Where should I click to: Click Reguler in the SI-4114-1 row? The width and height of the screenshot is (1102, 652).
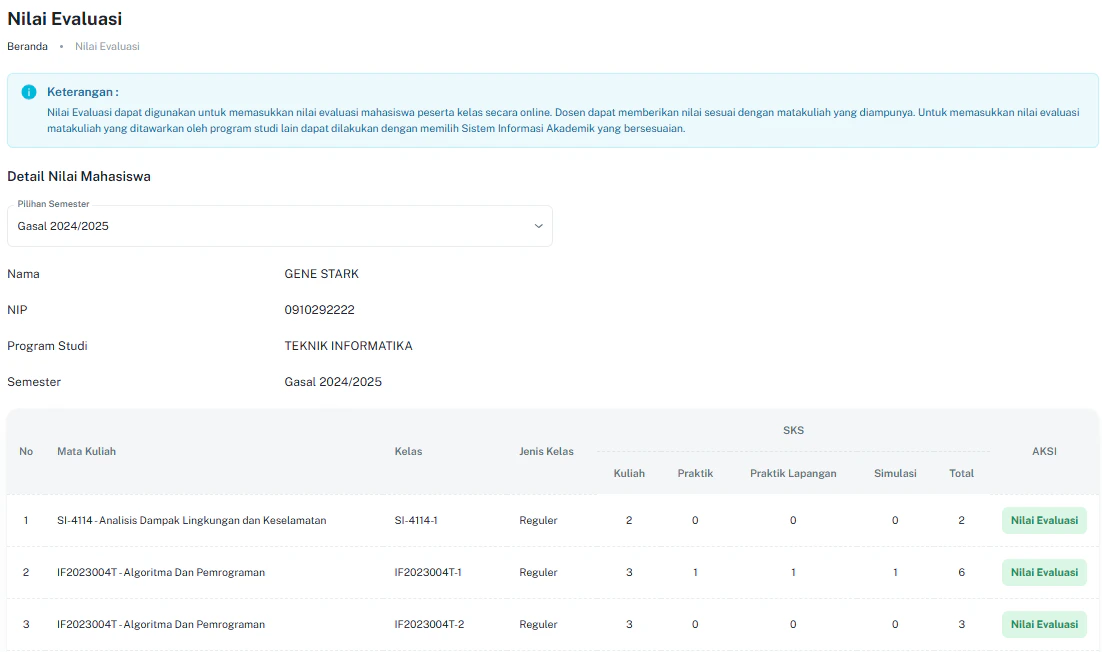point(538,521)
